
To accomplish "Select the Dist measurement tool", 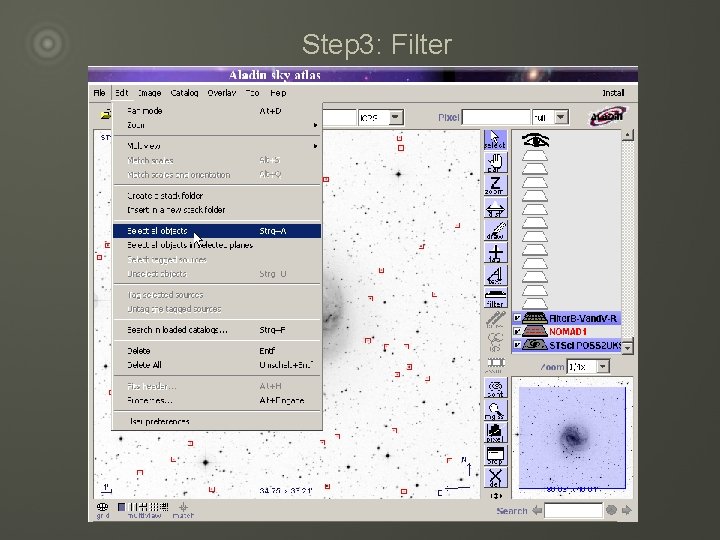I will (495, 208).
